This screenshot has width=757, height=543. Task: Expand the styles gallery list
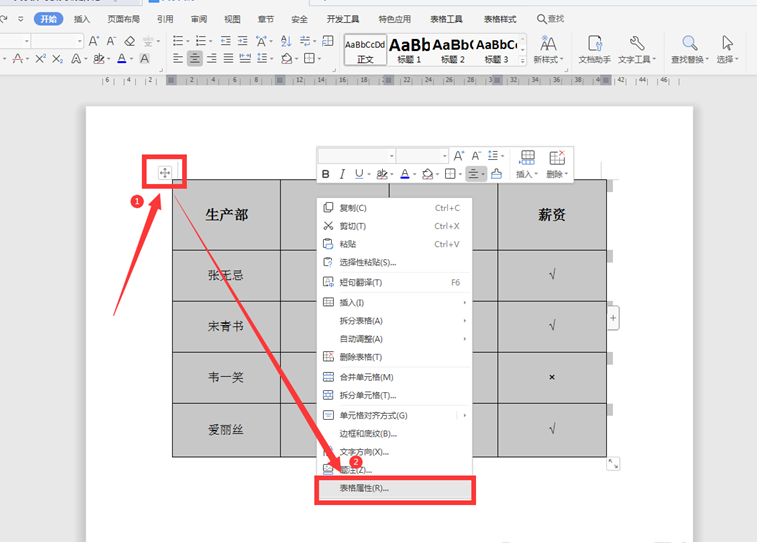522,61
